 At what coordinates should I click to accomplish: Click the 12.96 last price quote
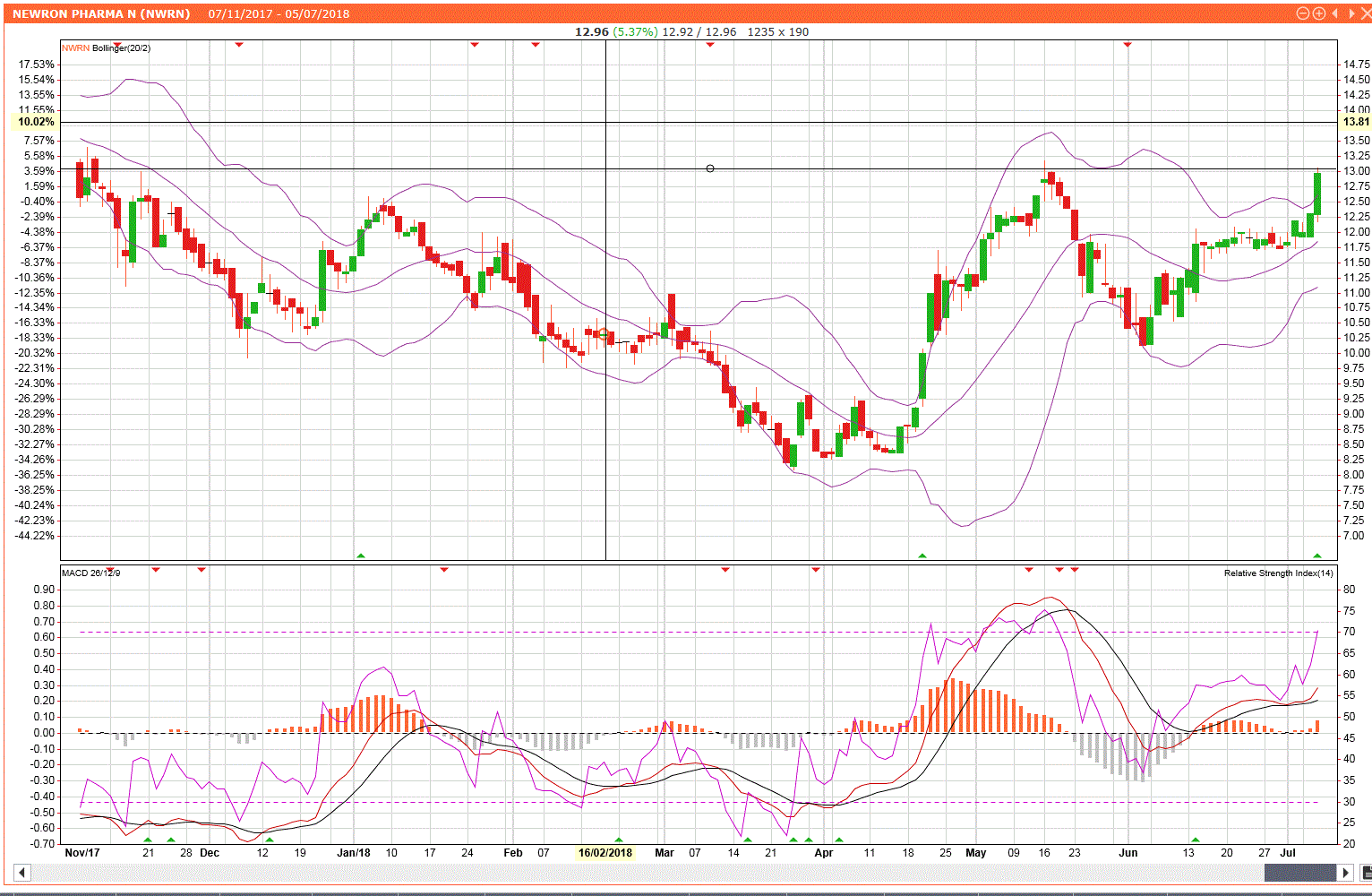click(x=591, y=31)
